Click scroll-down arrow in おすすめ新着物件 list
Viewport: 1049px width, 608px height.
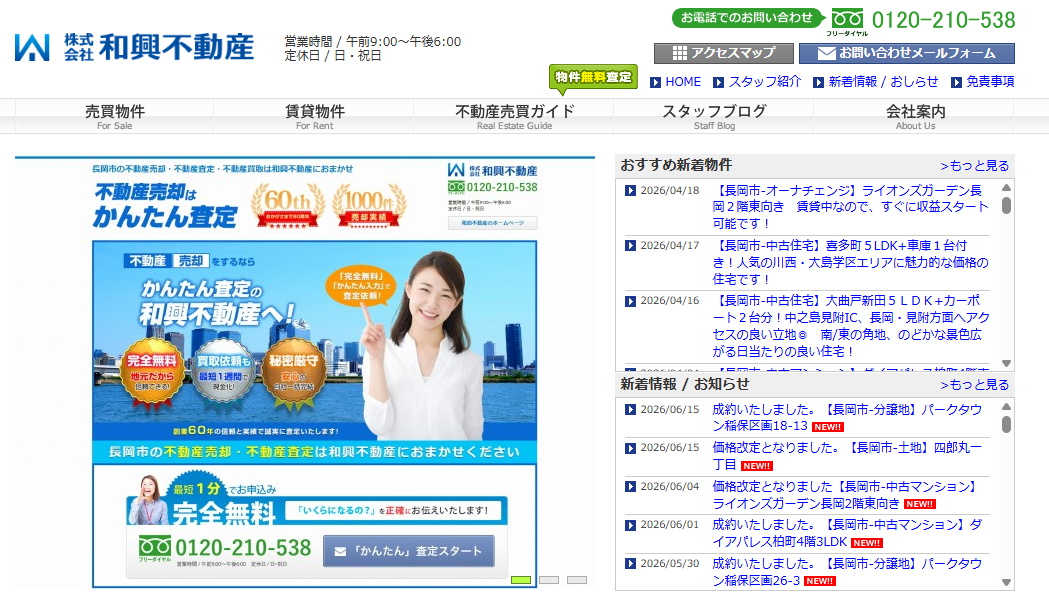1006,364
